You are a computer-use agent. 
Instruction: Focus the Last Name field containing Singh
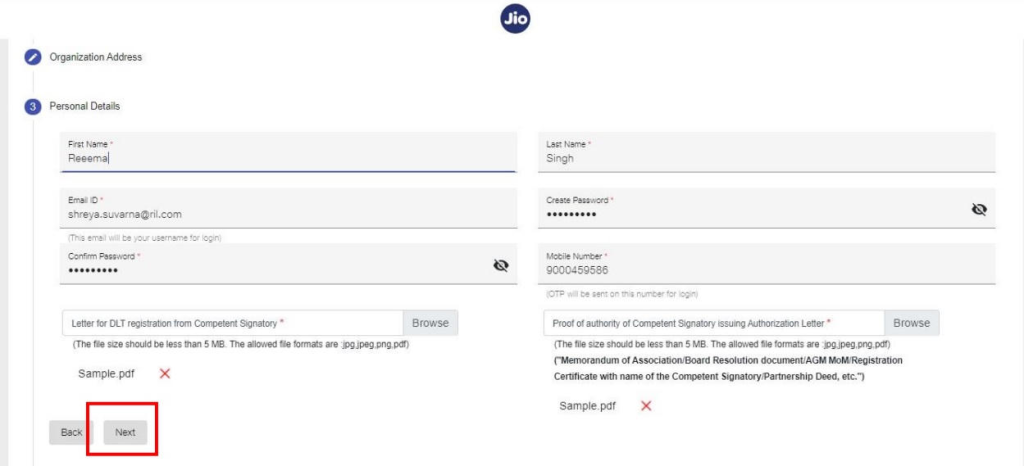point(767,152)
